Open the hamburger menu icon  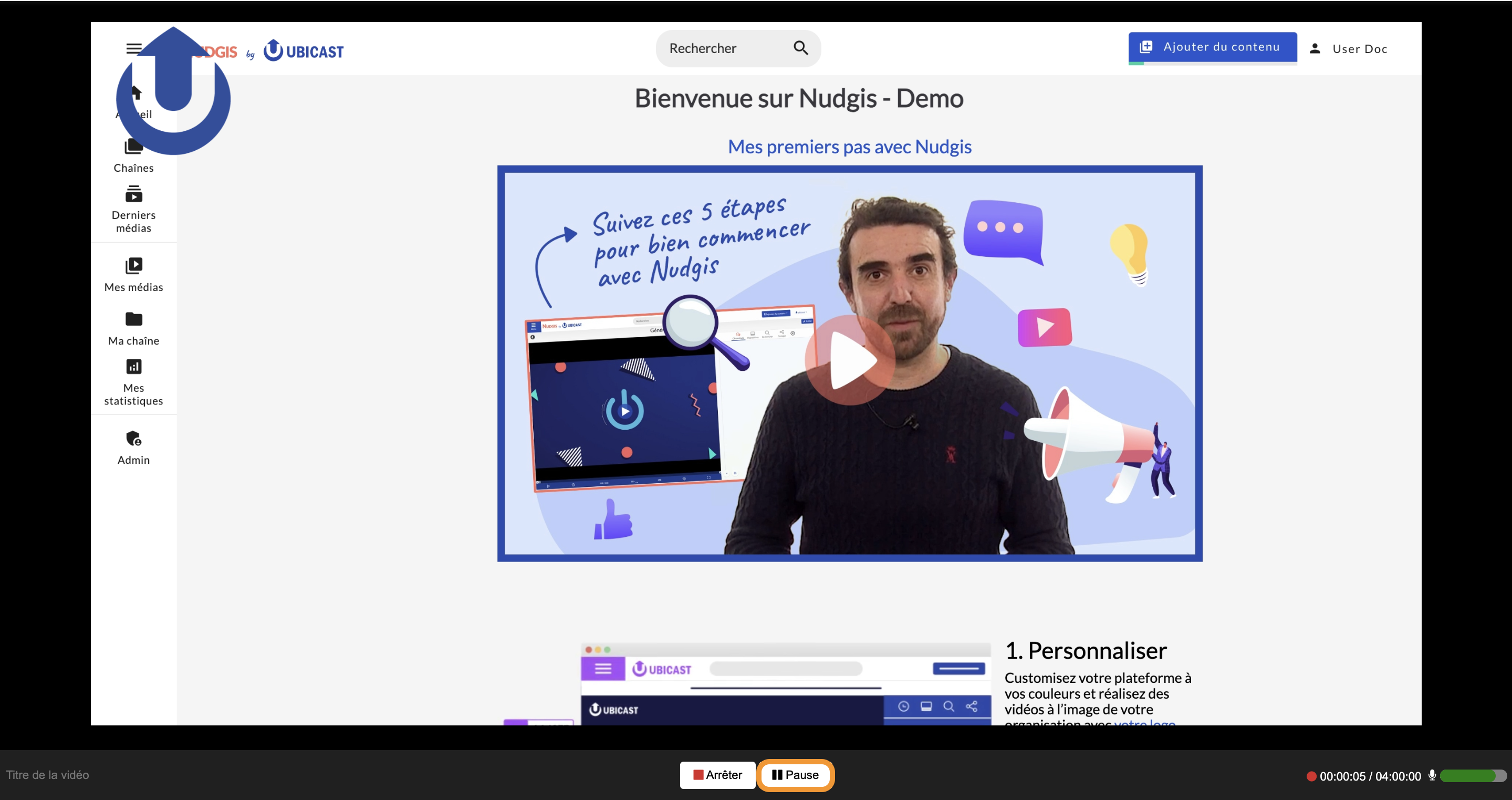click(134, 49)
